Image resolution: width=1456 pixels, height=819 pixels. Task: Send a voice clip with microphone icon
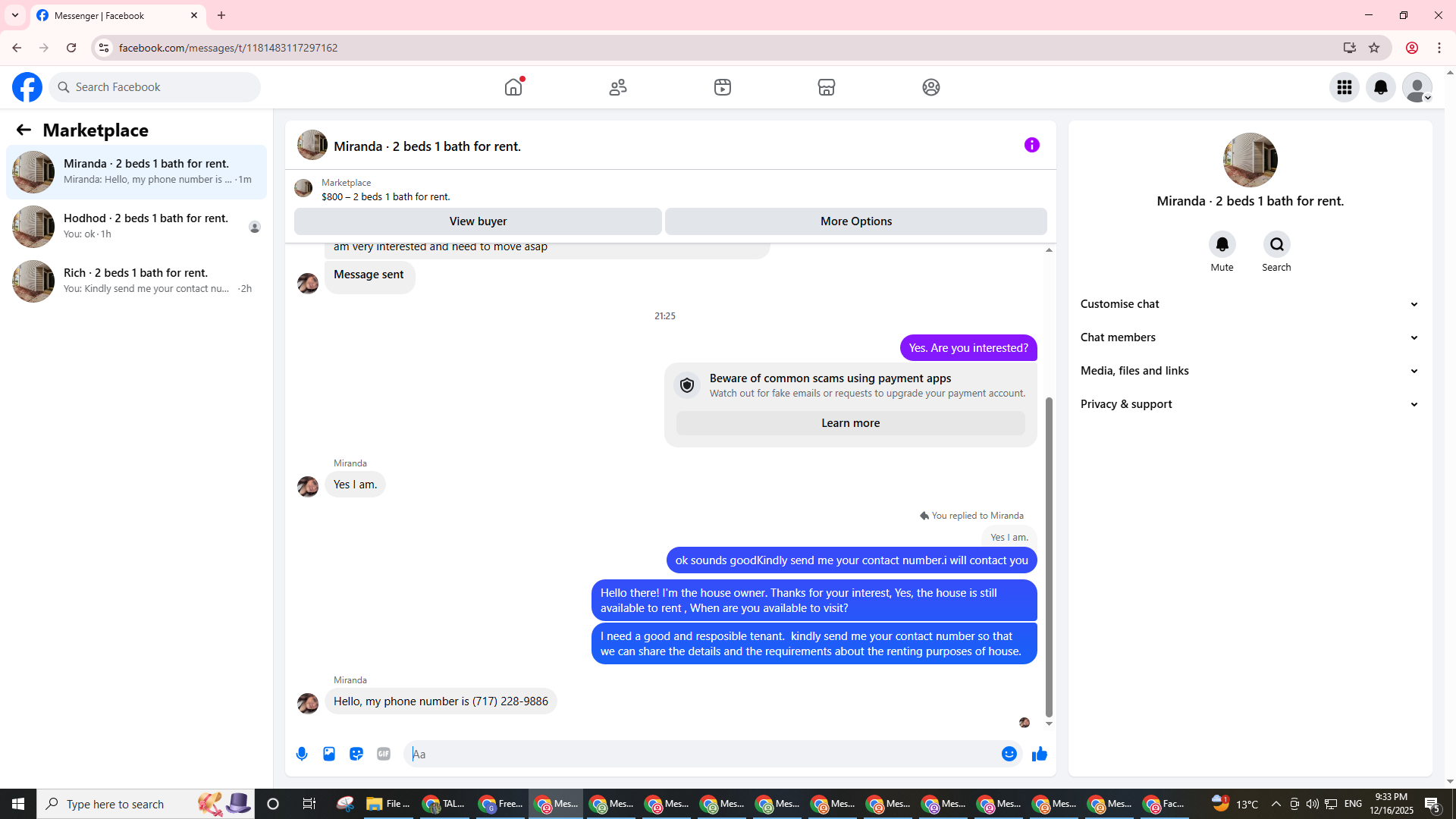click(302, 754)
